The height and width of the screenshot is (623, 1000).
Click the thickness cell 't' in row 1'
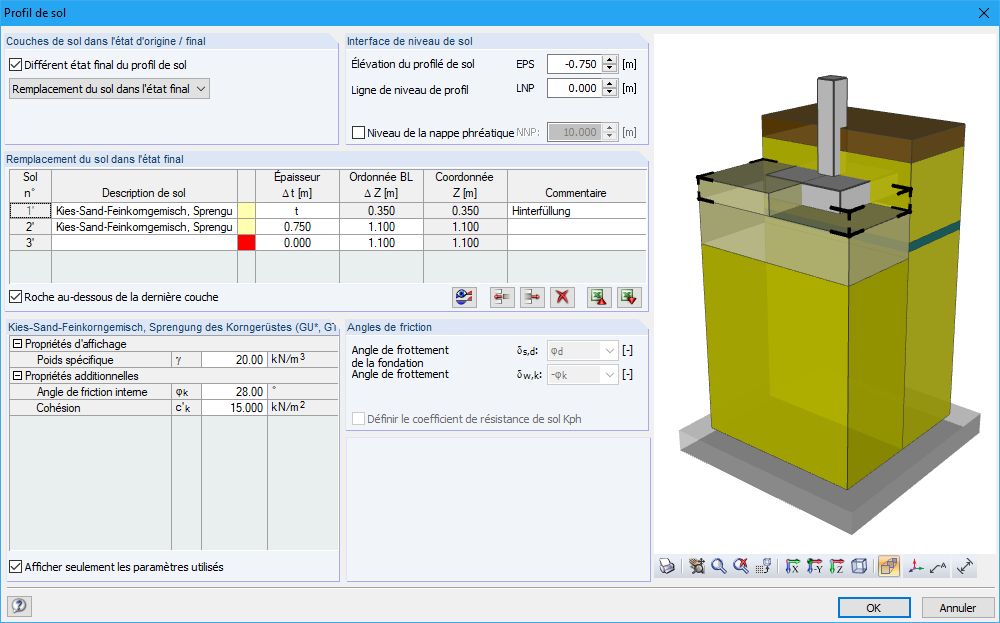tap(297, 210)
